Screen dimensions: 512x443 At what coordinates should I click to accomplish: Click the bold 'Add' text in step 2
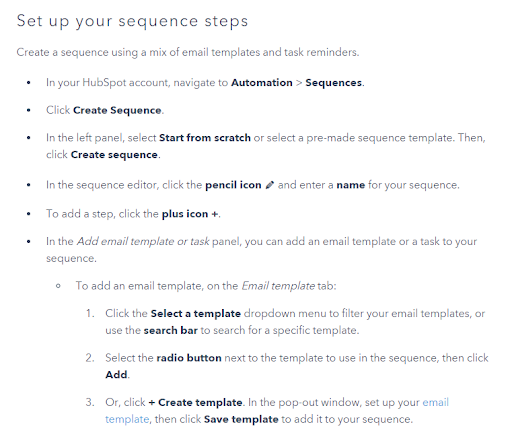coord(116,375)
